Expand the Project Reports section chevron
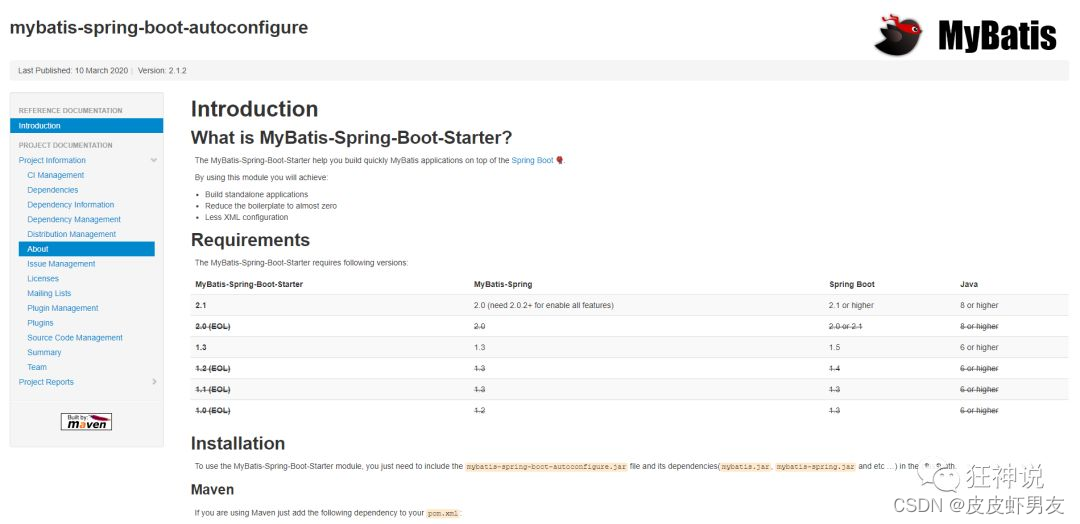 click(x=154, y=382)
